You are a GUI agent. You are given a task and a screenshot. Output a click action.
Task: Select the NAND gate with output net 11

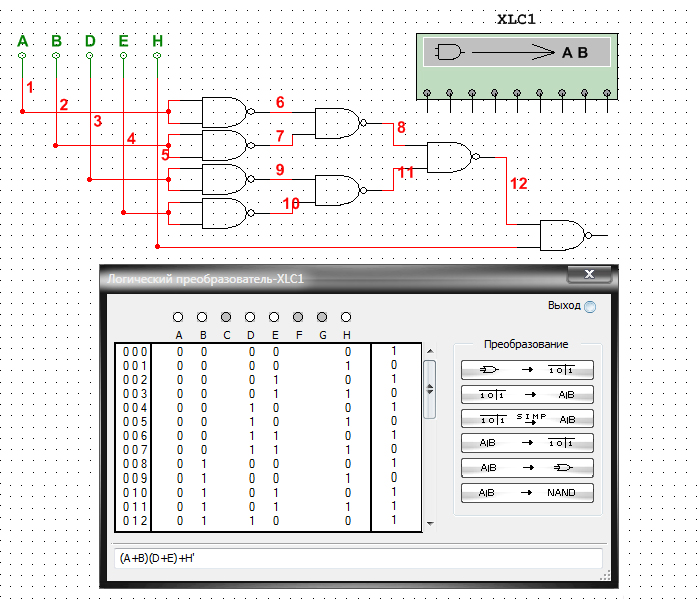pyautogui.click(x=339, y=191)
